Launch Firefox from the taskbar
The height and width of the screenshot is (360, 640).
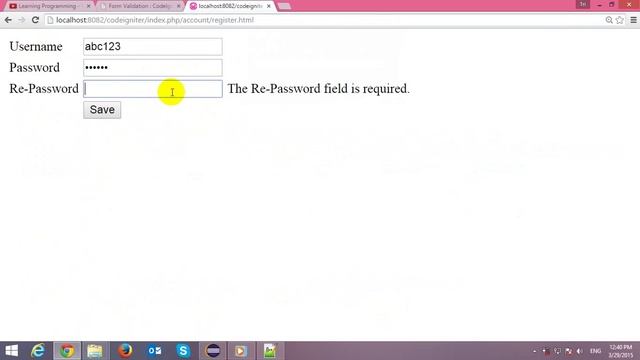125,351
